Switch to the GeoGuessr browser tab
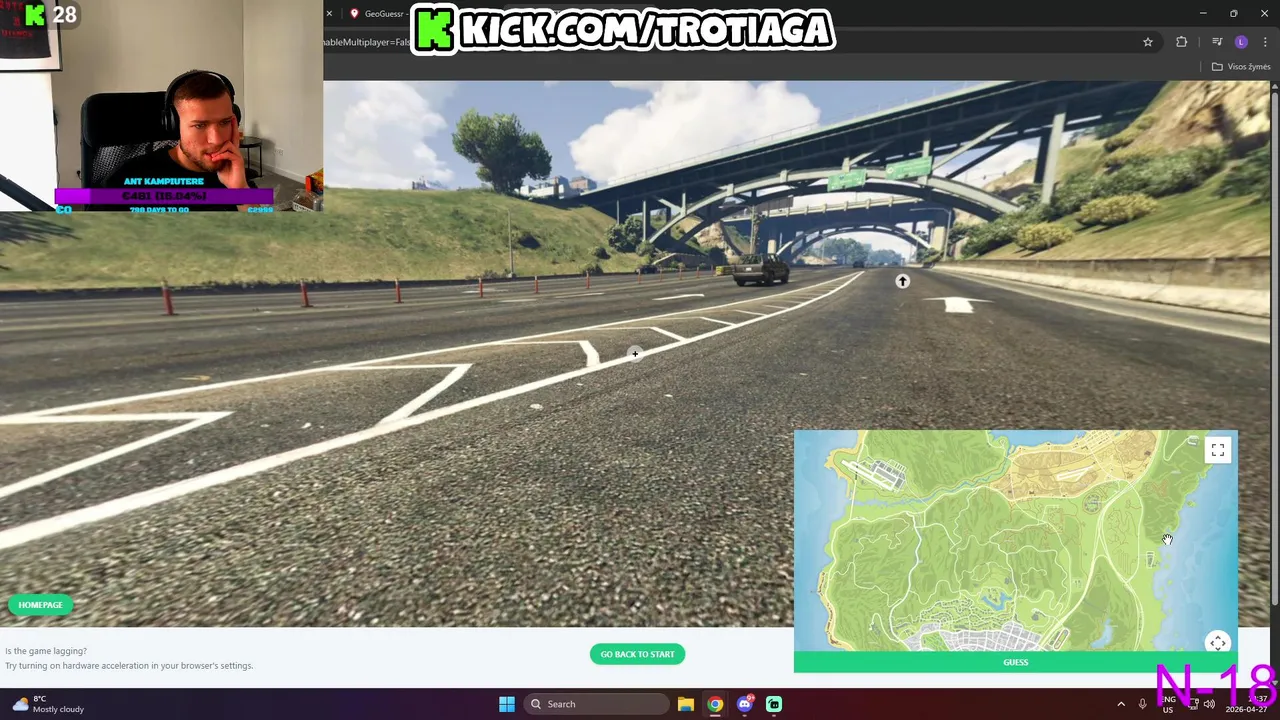The width and height of the screenshot is (1280, 720). 378,14
